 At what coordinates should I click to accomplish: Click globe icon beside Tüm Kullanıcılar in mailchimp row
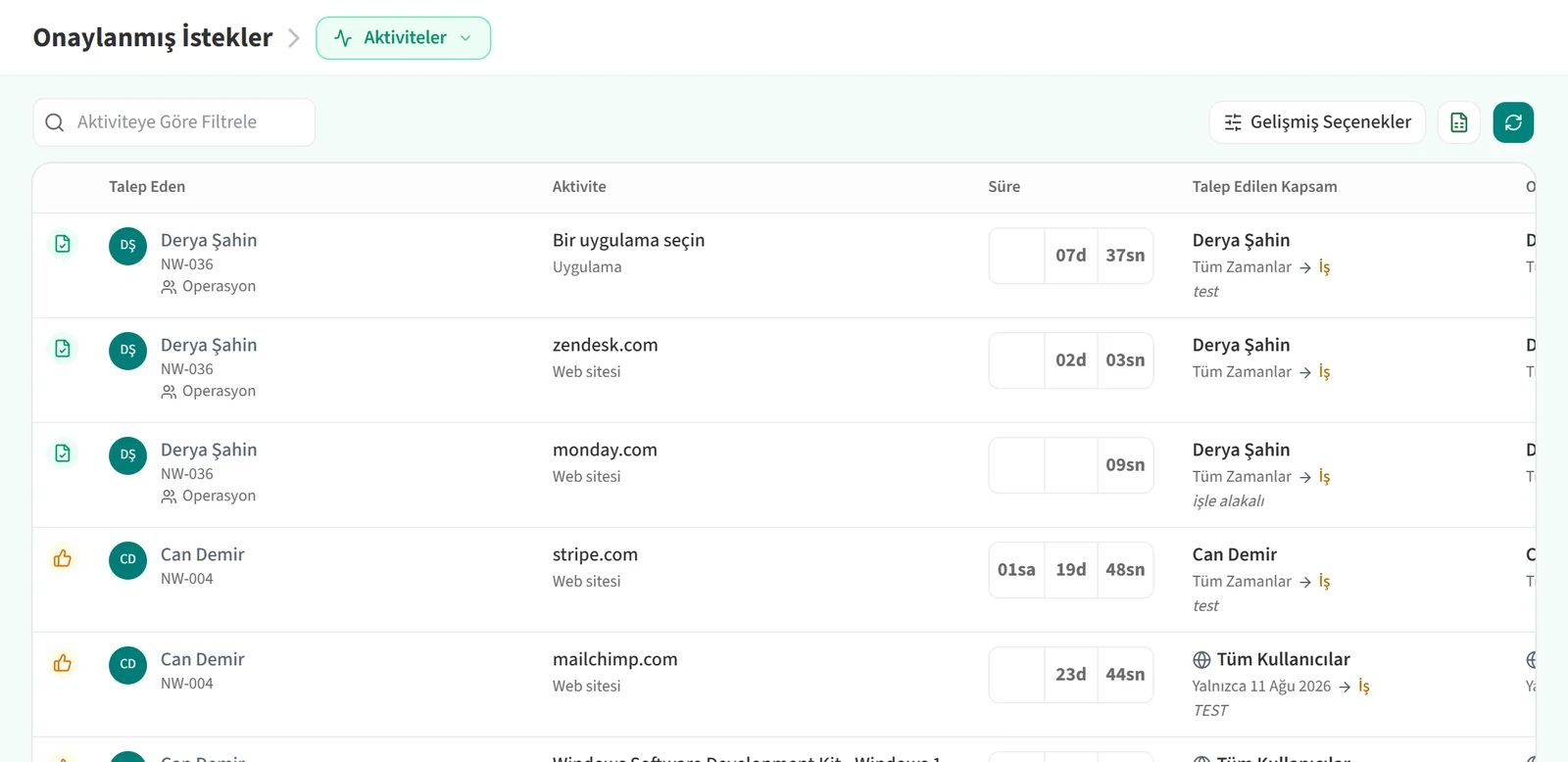point(1201,660)
